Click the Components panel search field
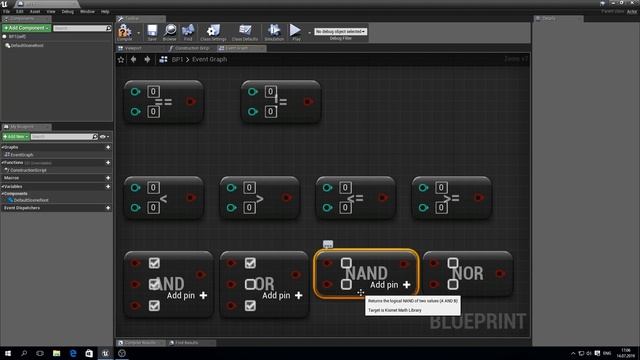The height and width of the screenshot is (360, 640). (x=82, y=28)
